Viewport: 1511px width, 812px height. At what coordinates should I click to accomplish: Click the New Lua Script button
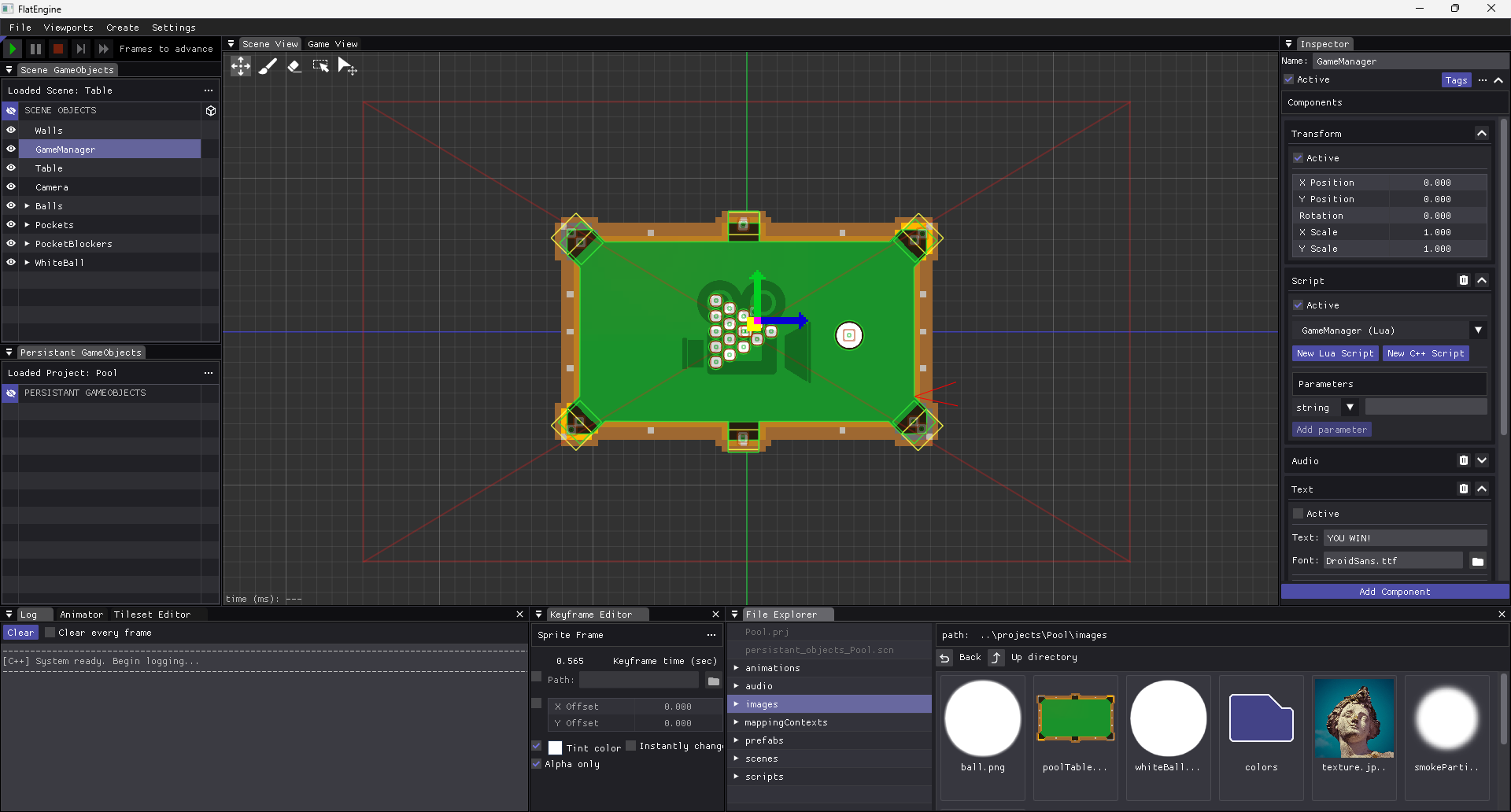click(x=1335, y=354)
